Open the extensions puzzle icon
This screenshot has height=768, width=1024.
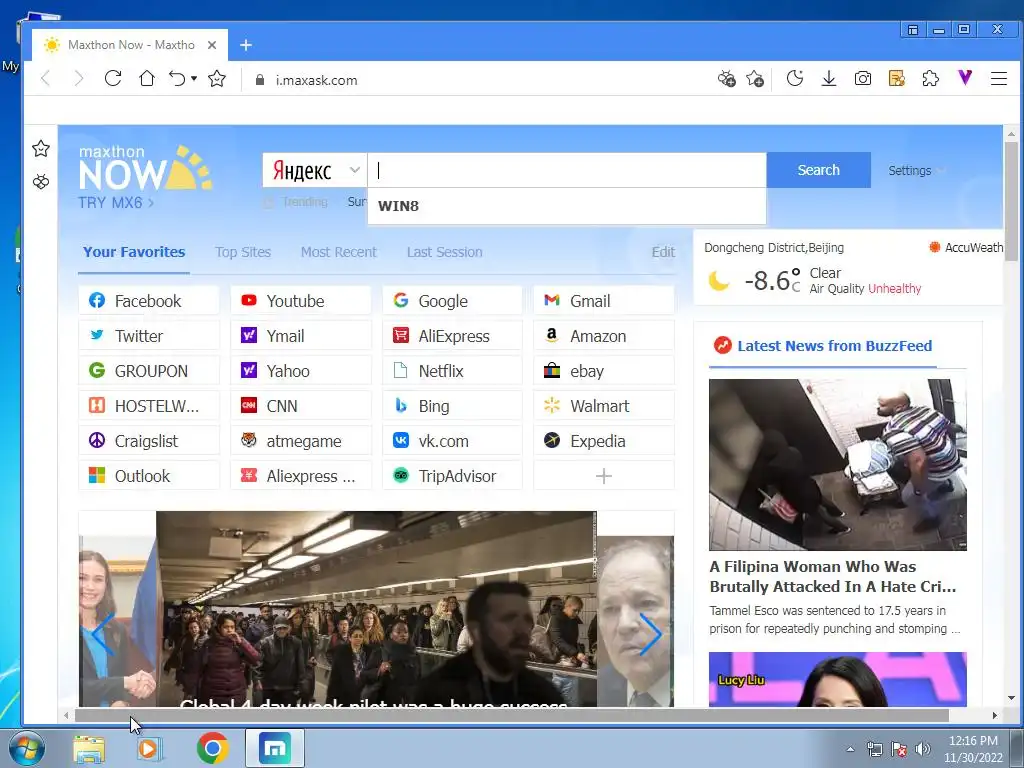tap(931, 79)
